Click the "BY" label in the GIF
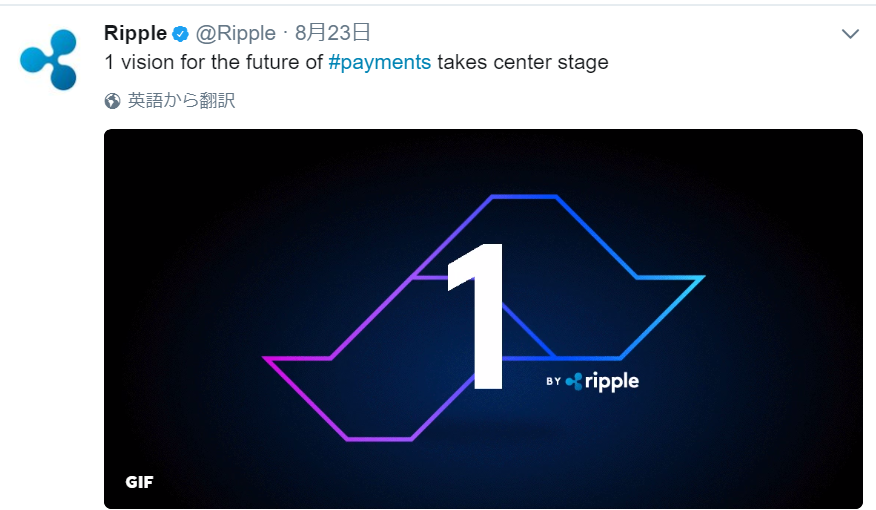This screenshot has height=510, width=876. [x=553, y=382]
